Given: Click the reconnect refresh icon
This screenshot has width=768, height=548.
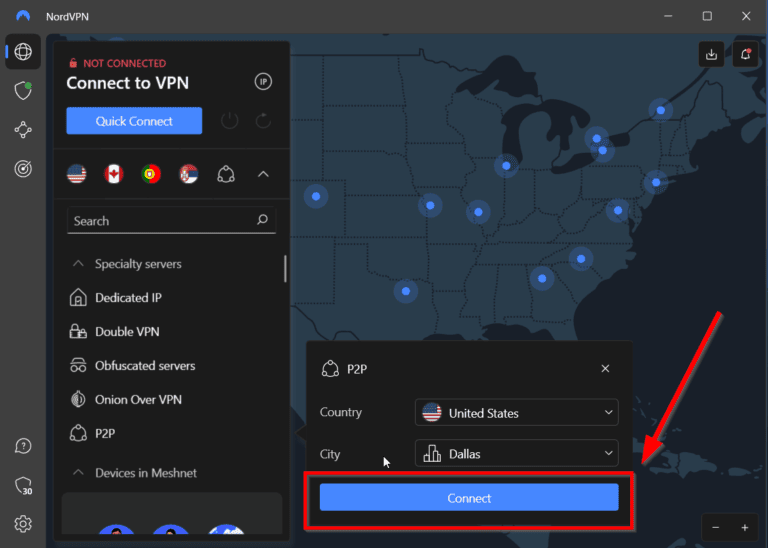Looking at the screenshot, I should 264,120.
